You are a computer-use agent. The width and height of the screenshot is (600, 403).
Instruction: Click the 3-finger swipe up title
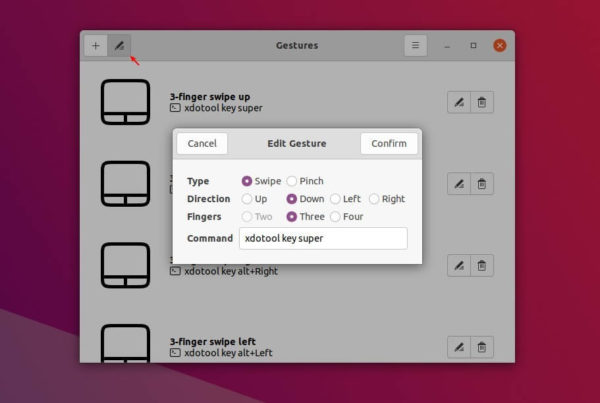[210, 97]
